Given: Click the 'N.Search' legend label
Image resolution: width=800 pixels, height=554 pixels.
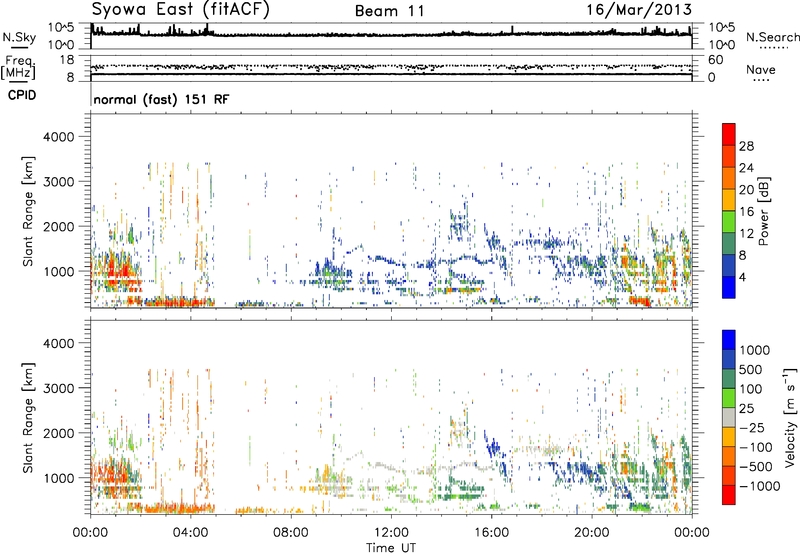Looking at the screenshot, I should point(772,37).
